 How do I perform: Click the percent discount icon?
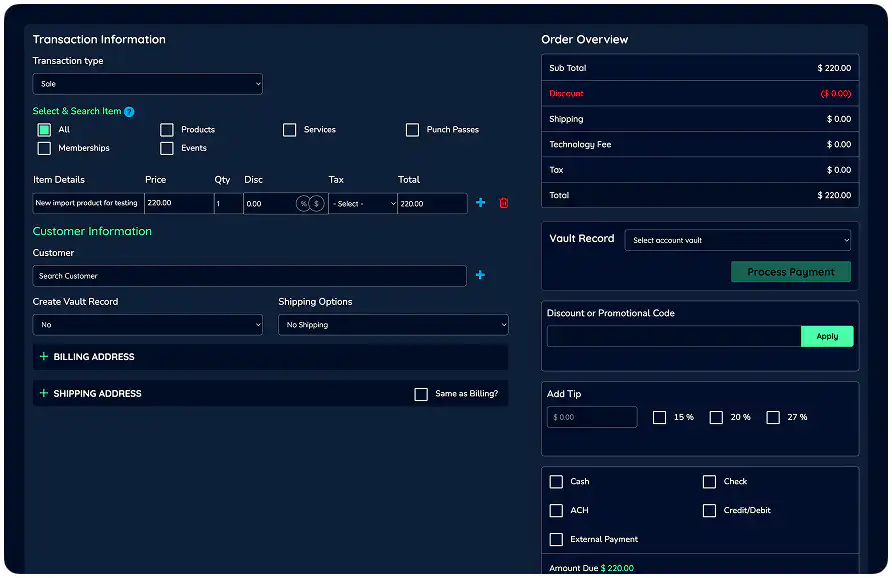[303, 203]
